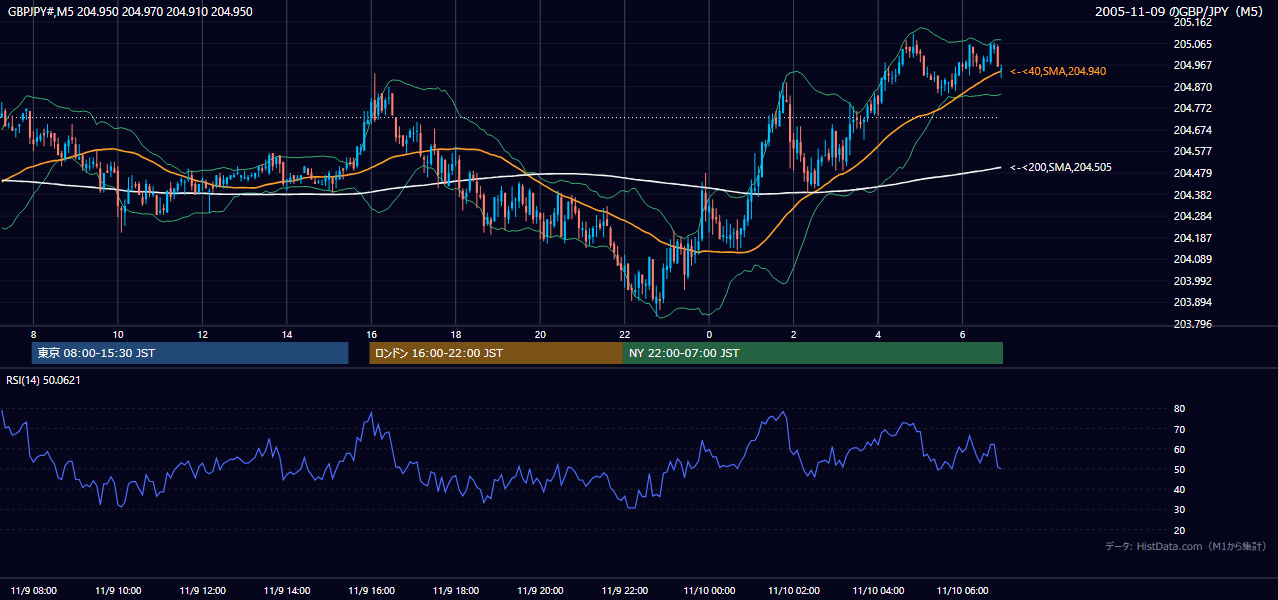
Task: Click hour tick 8 under price chart
Action: point(33,334)
